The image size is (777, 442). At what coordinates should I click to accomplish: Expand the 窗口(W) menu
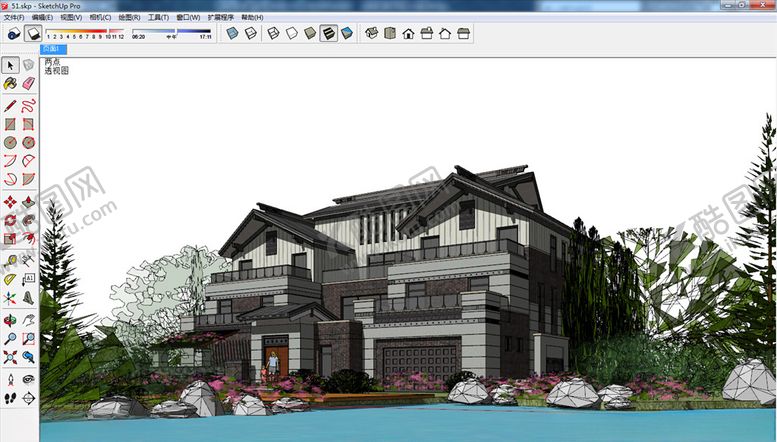(187, 17)
